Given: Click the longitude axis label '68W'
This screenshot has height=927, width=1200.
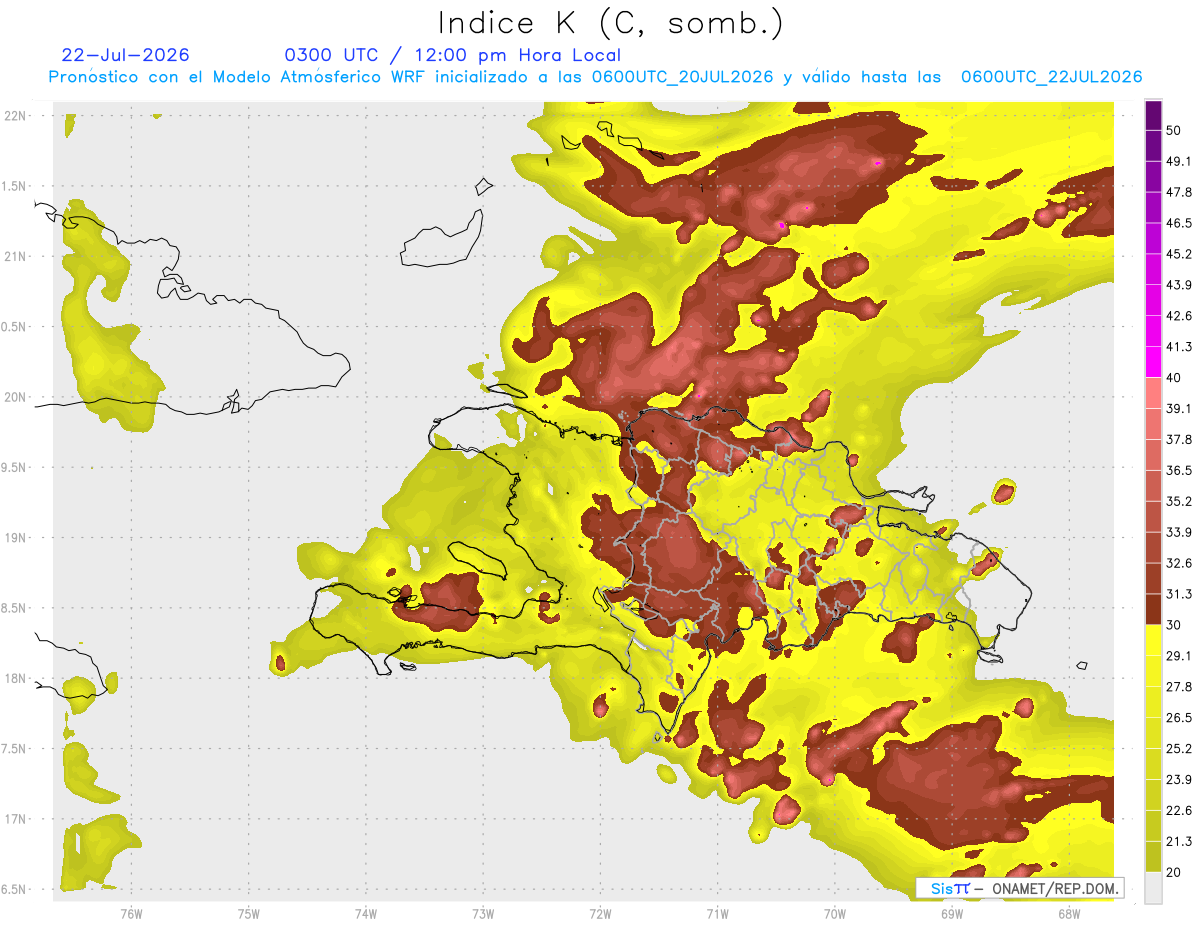Looking at the screenshot, I should 1069,913.
